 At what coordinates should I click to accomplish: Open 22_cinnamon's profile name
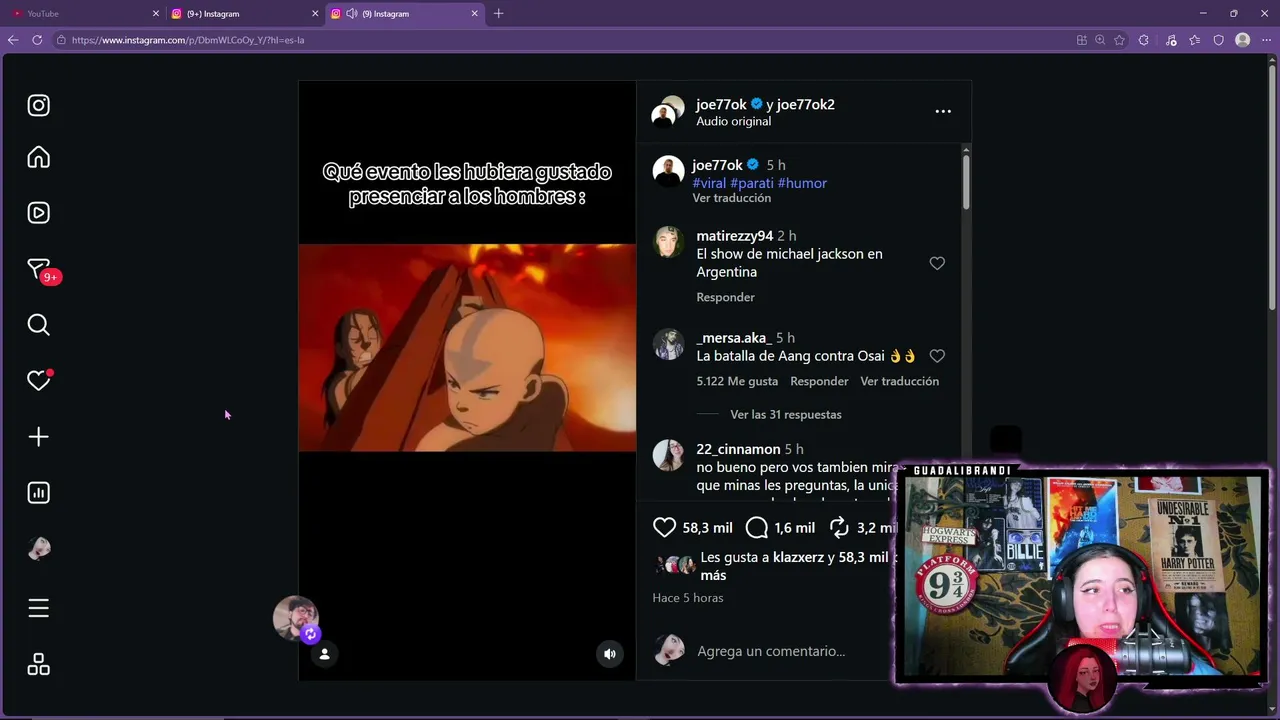tap(738, 449)
